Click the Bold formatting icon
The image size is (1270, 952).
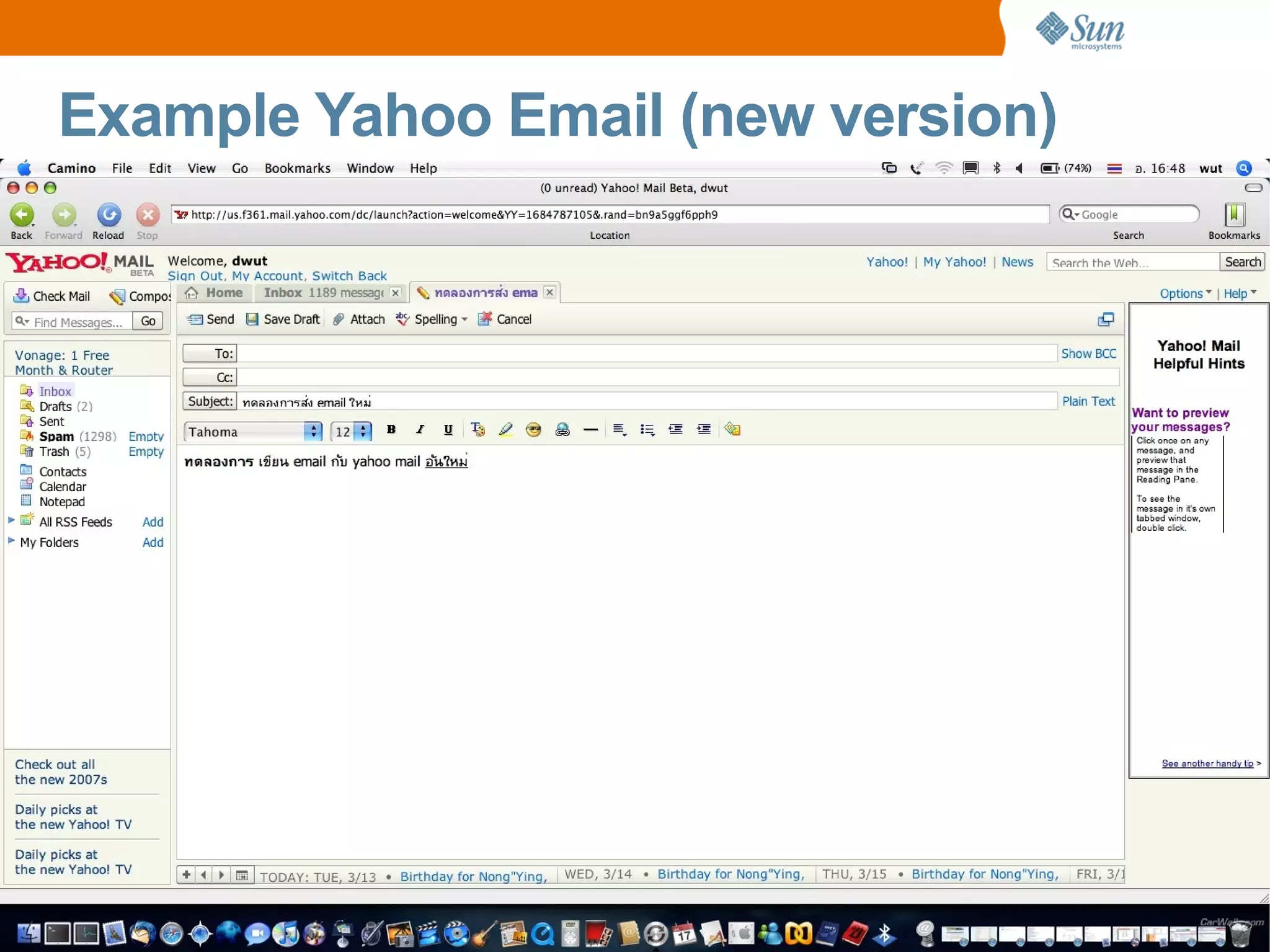click(x=391, y=429)
